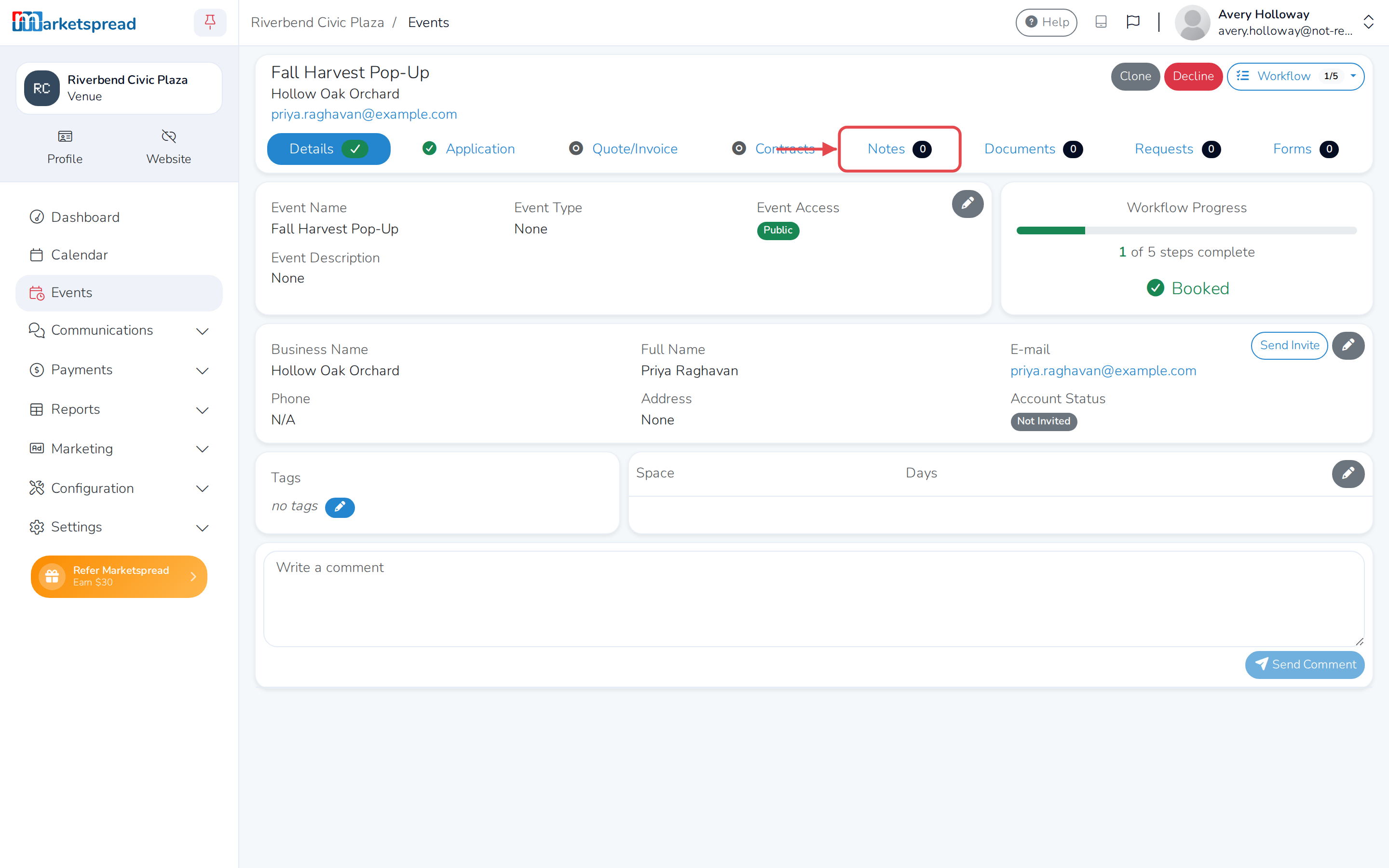The image size is (1389, 868).
Task: Expand the Reports menu chevron
Action: [x=202, y=410]
